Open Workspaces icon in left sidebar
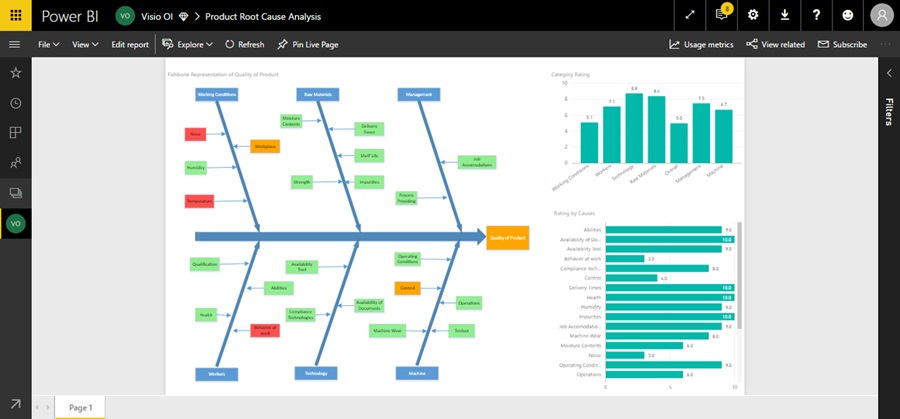The image size is (900, 419). 15,193
